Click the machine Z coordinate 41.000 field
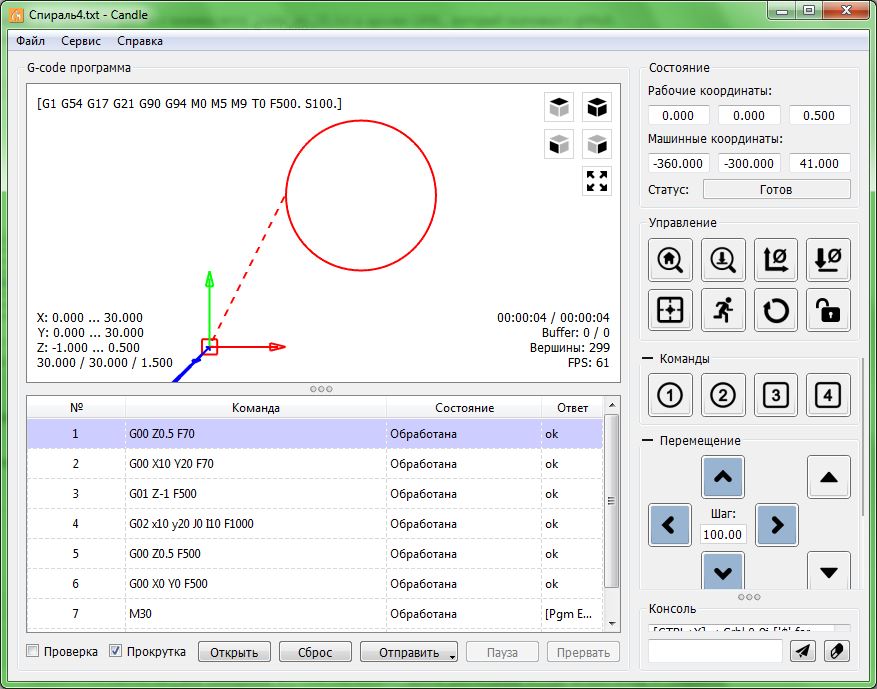The height and width of the screenshot is (689, 877). (x=819, y=163)
